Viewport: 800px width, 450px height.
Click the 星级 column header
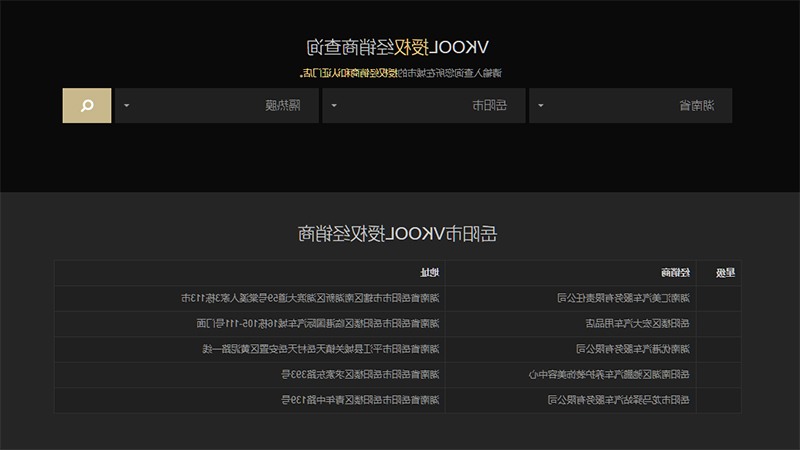(725, 273)
